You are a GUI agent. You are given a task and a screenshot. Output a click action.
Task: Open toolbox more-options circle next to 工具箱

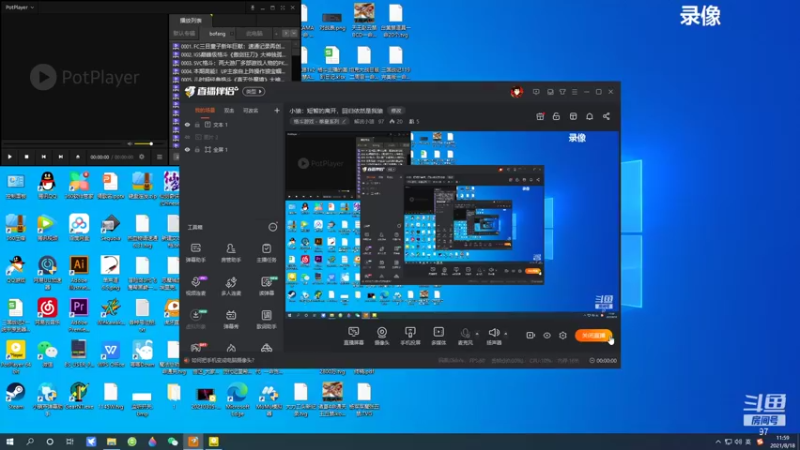pyautogui.click(x=273, y=227)
